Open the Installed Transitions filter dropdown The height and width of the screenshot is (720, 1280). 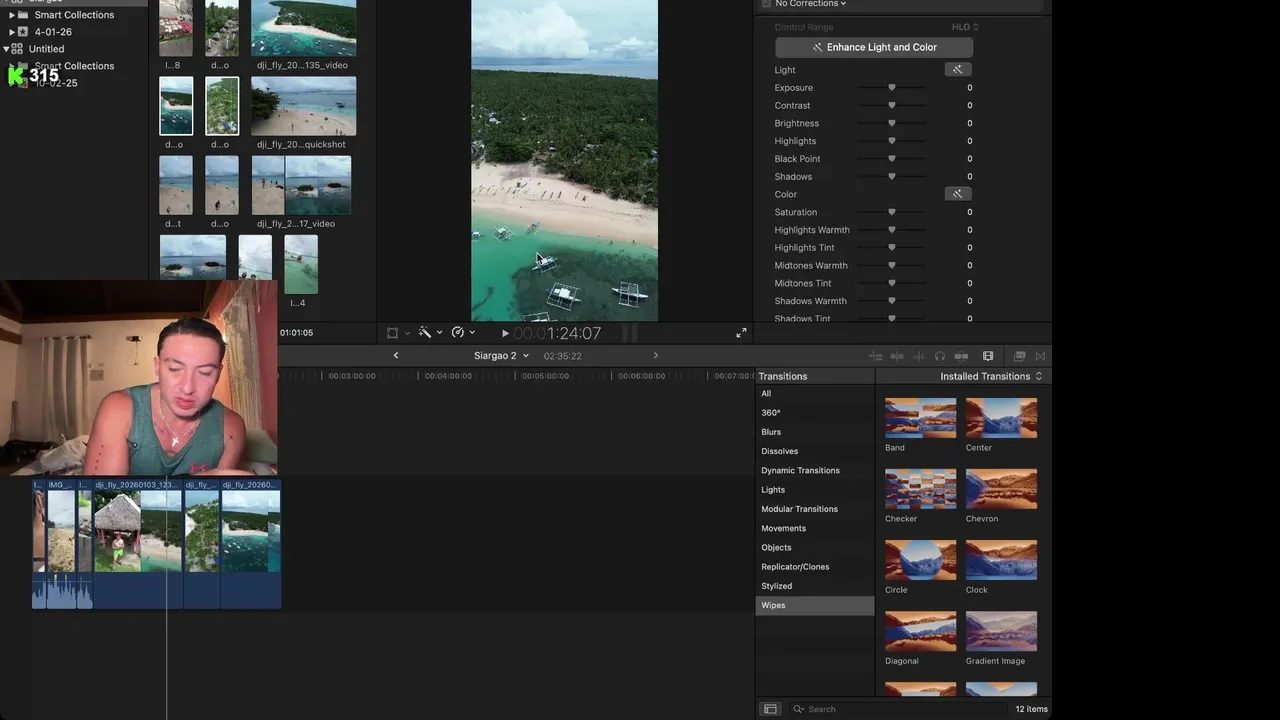pyautogui.click(x=991, y=376)
